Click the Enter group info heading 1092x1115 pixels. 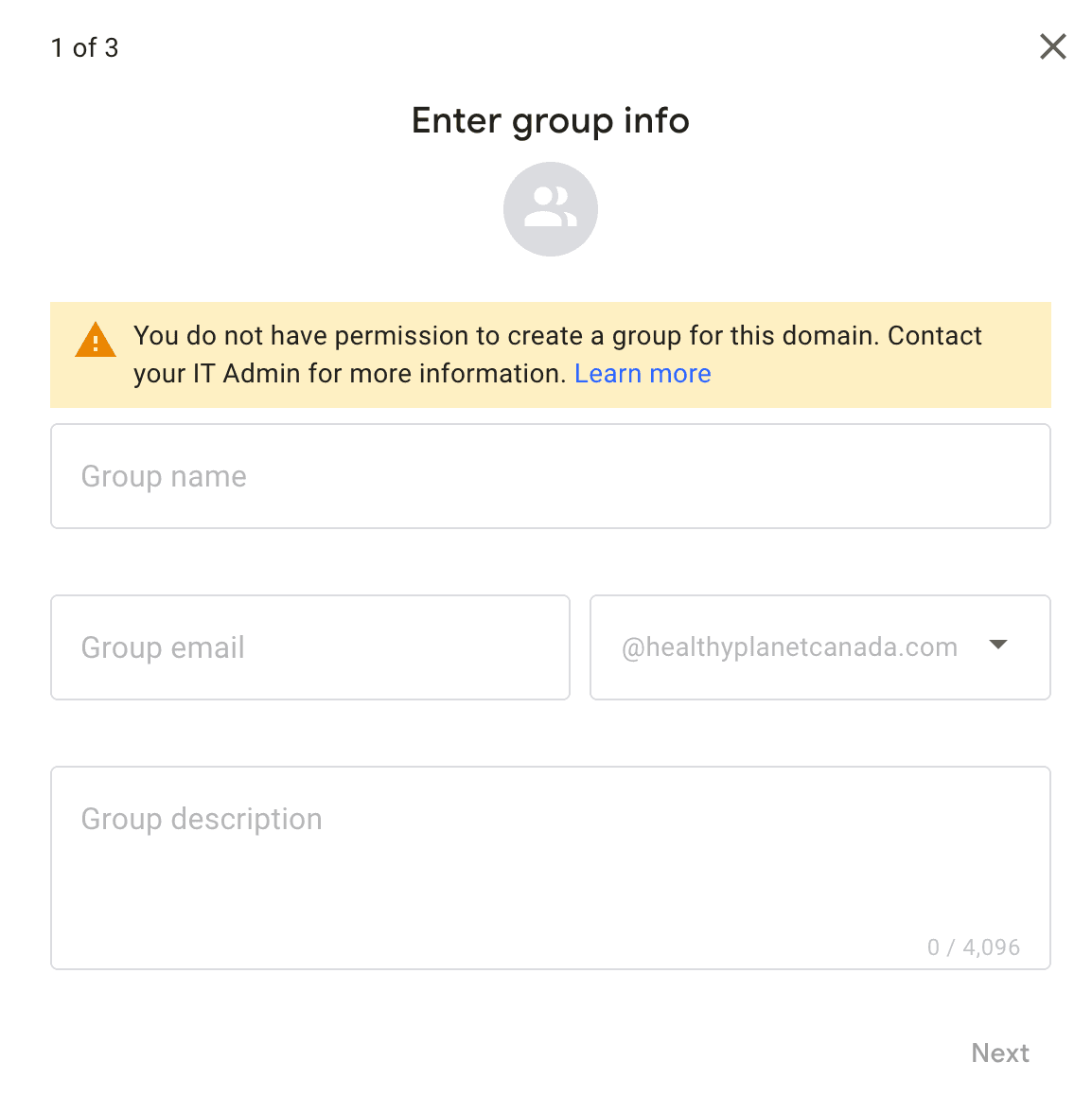[550, 120]
